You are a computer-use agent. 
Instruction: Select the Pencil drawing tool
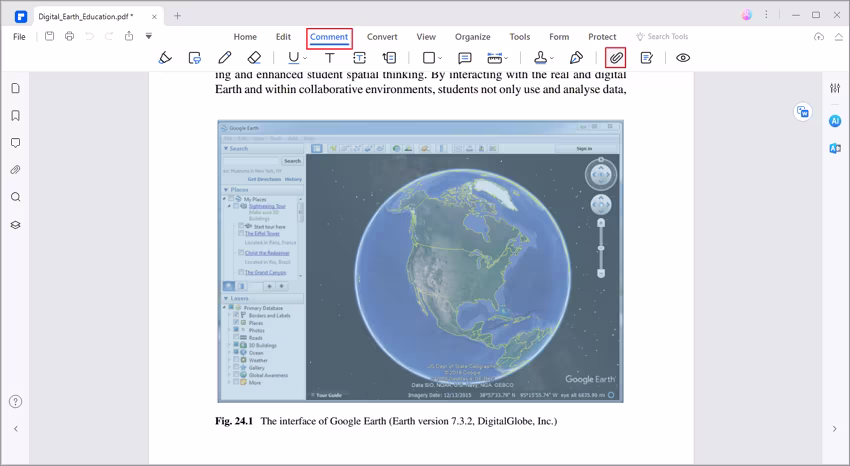[224, 57]
